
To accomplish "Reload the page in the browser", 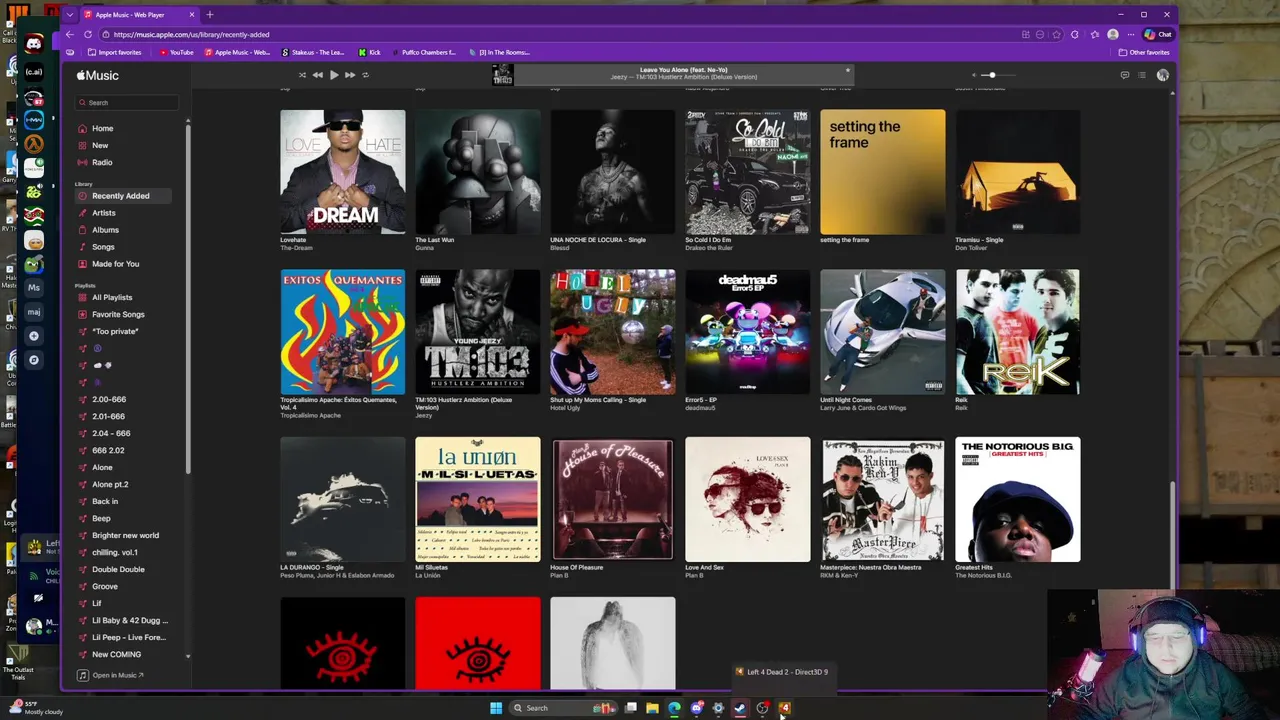I will (x=88, y=34).
